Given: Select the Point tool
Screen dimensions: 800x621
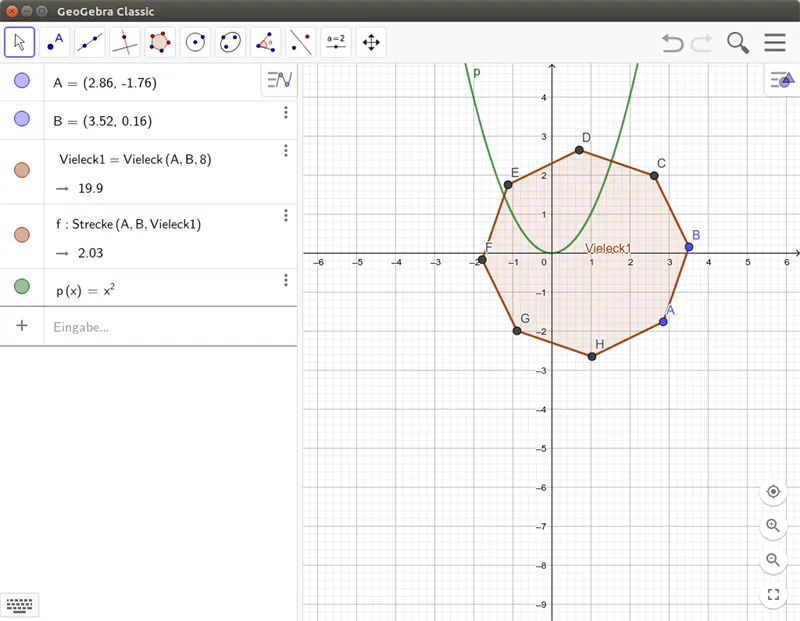Looking at the screenshot, I should [x=55, y=42].
